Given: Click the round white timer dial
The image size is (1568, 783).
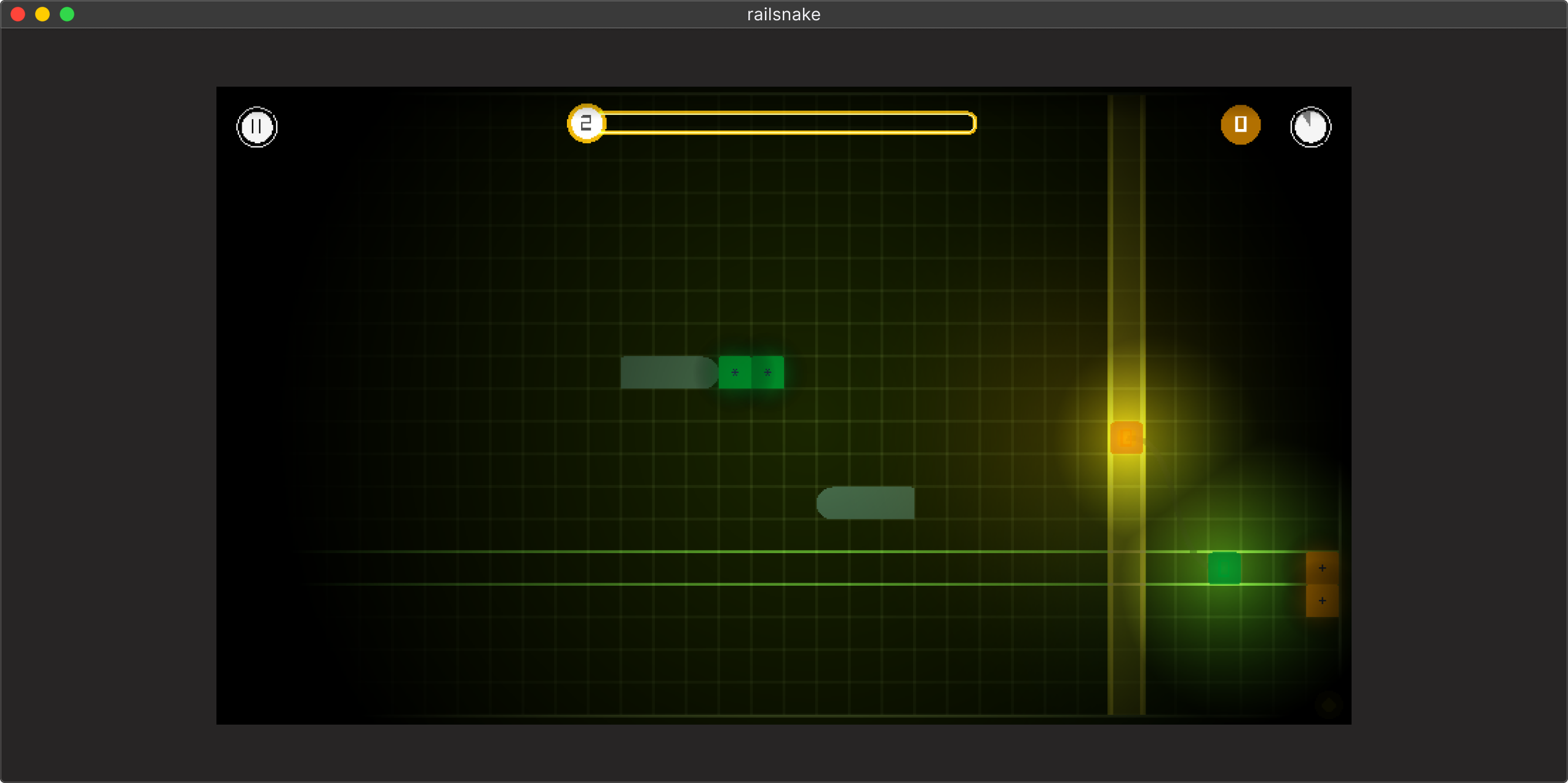Looking at the screenshot, I should 1310,127.
